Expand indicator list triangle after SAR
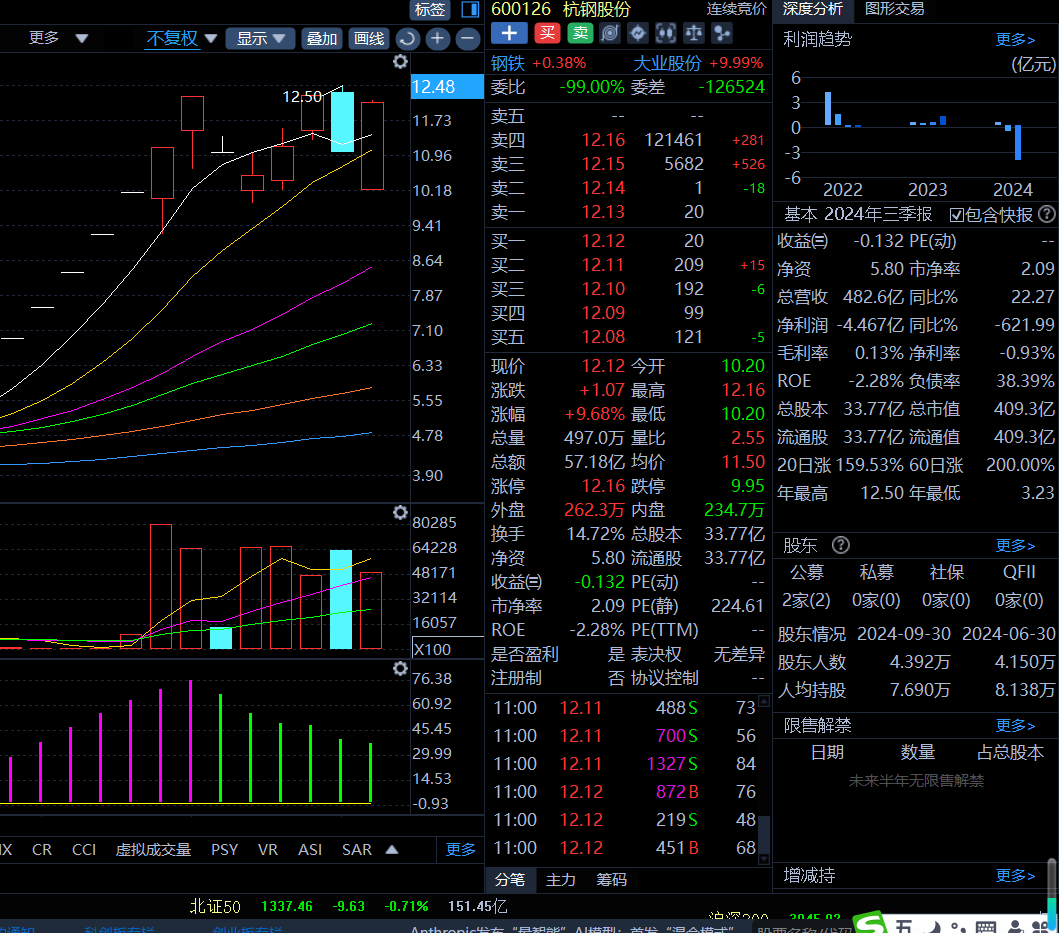Viewport: 1059px width, 933px height. (x=392, y=849)
